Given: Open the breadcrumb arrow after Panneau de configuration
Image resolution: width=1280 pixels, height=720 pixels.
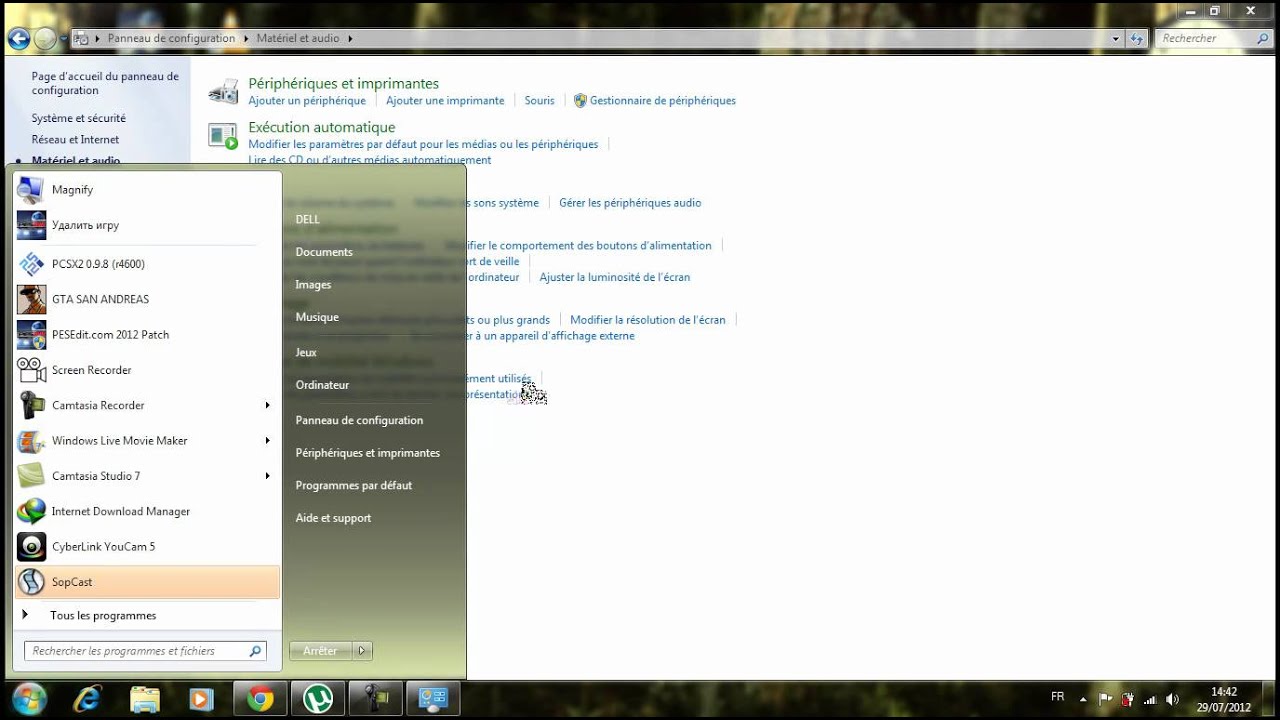Looking at the screenshot, I should point(246,39).
